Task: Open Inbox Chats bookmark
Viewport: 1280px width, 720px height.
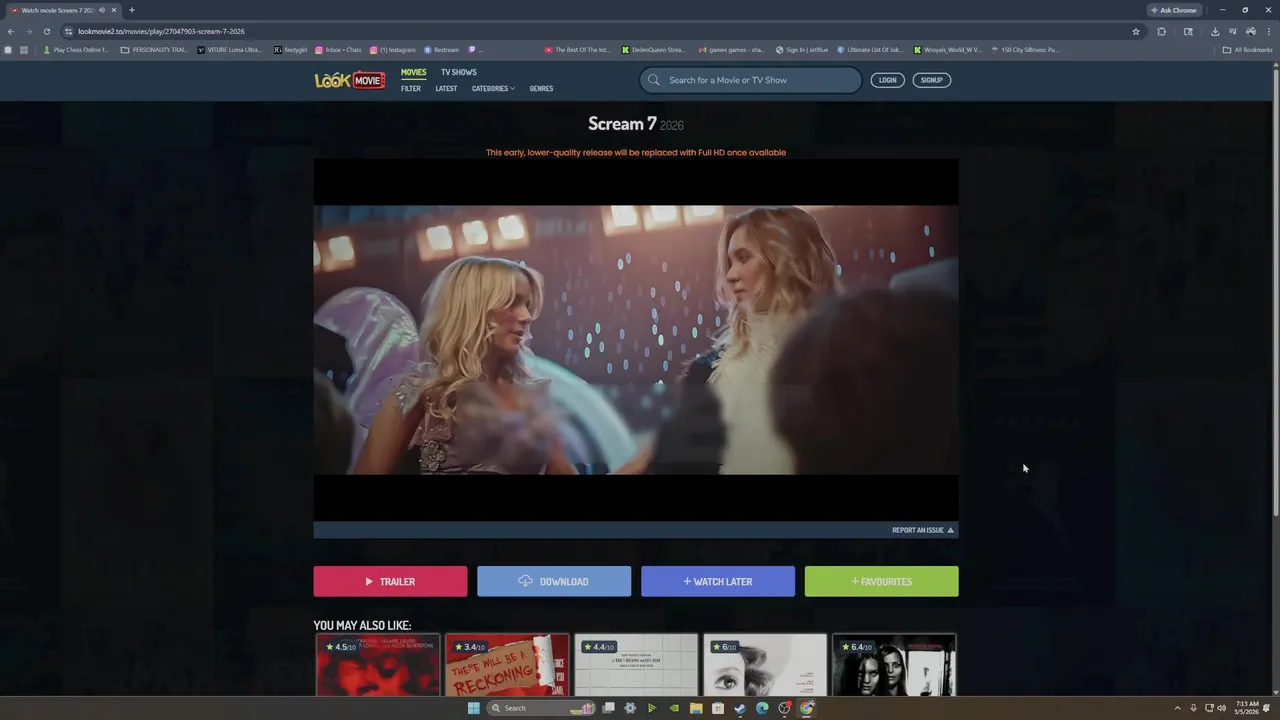Action: pyautogui.click(x=338, y=49)
